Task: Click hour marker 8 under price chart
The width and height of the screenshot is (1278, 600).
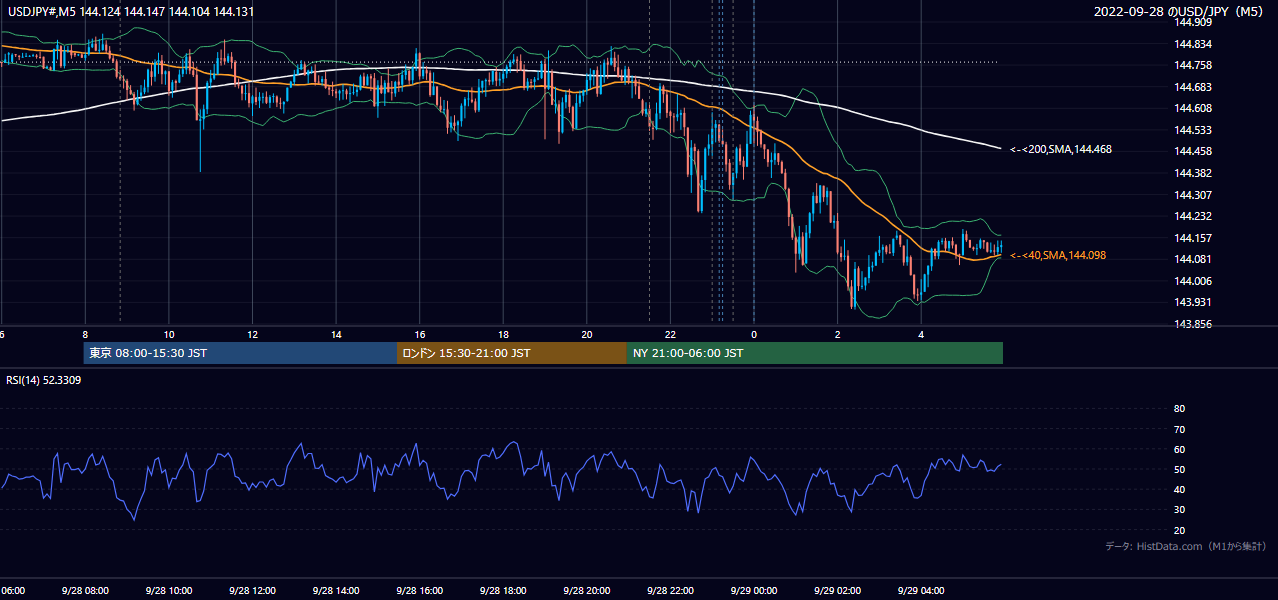Action: coord(85,335)
